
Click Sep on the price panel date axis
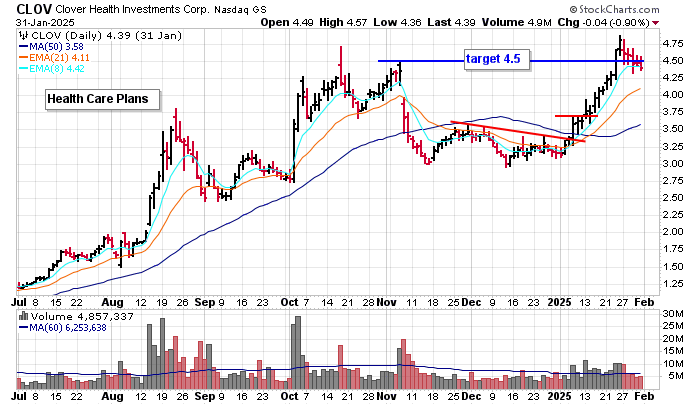click(205, 302)
